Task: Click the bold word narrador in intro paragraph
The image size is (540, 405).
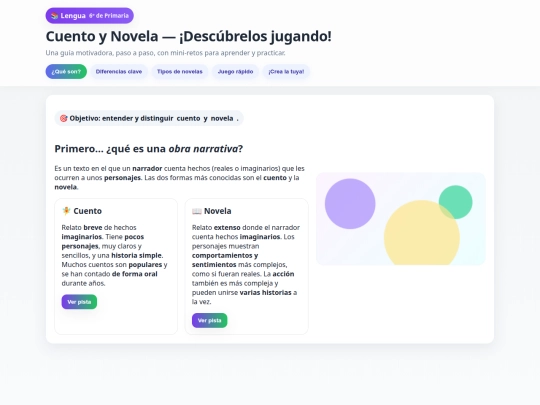Action: coord(147,168)
